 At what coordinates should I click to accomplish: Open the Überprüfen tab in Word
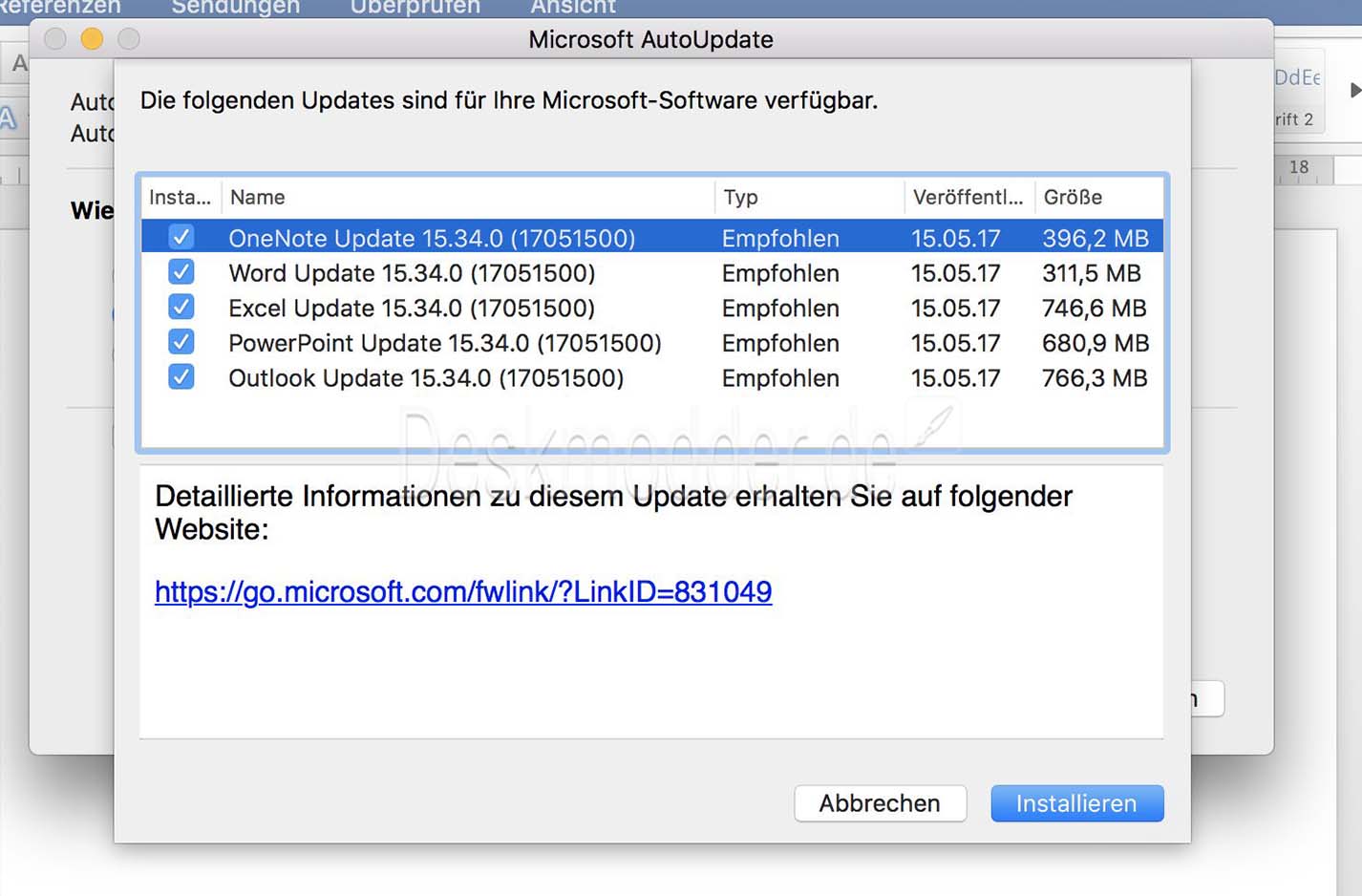point(415,7)
